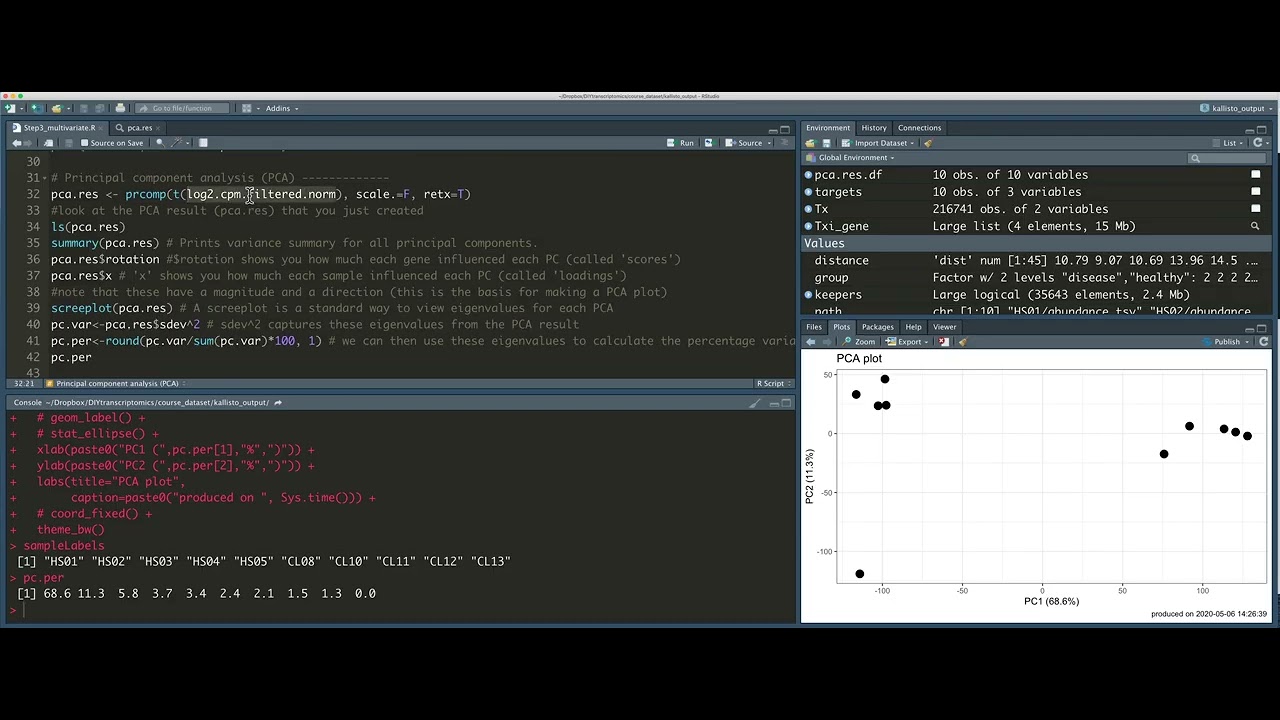1280x720 pixels.
Task: Click the New File icon in main toolbar
Action: 10,108
